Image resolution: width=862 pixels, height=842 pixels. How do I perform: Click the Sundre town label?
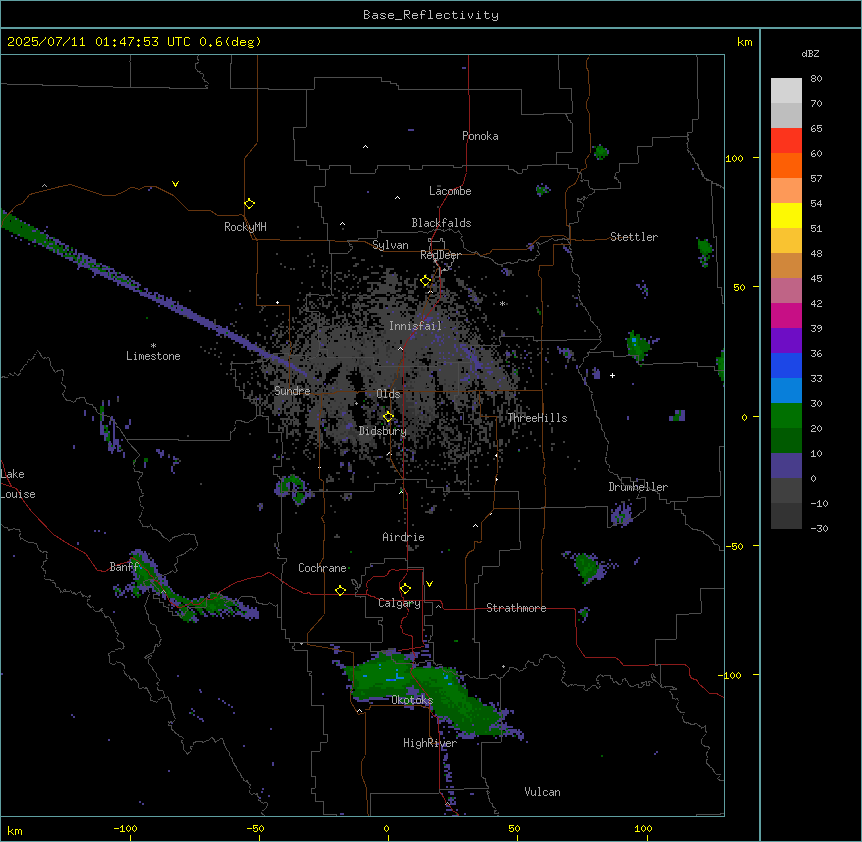292,391
